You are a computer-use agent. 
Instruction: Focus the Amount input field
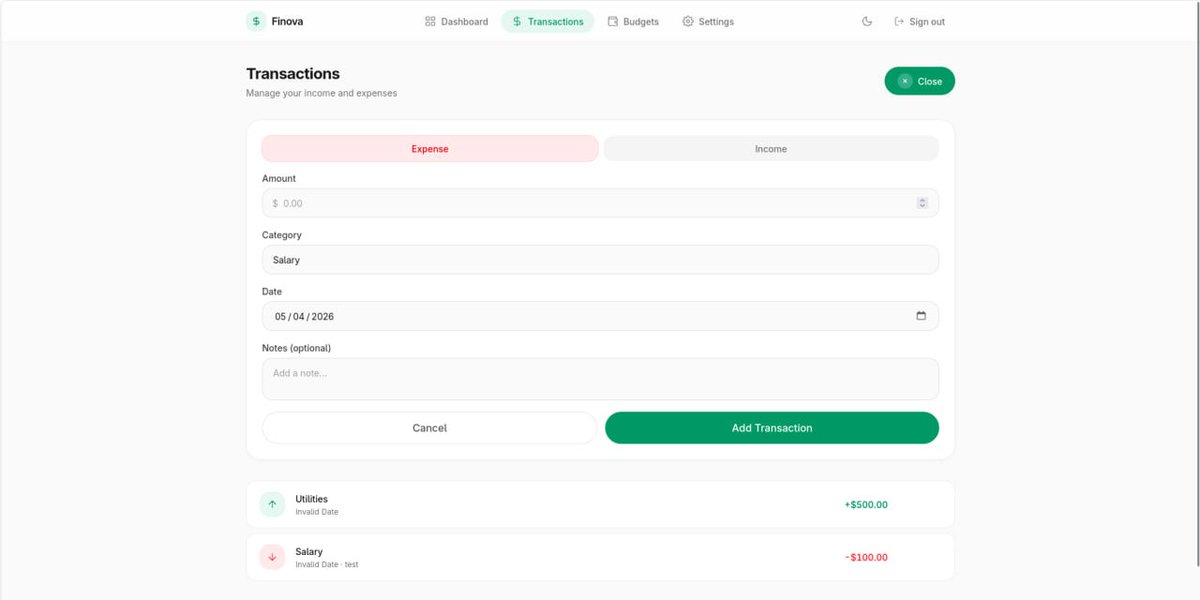click(600, 203)
